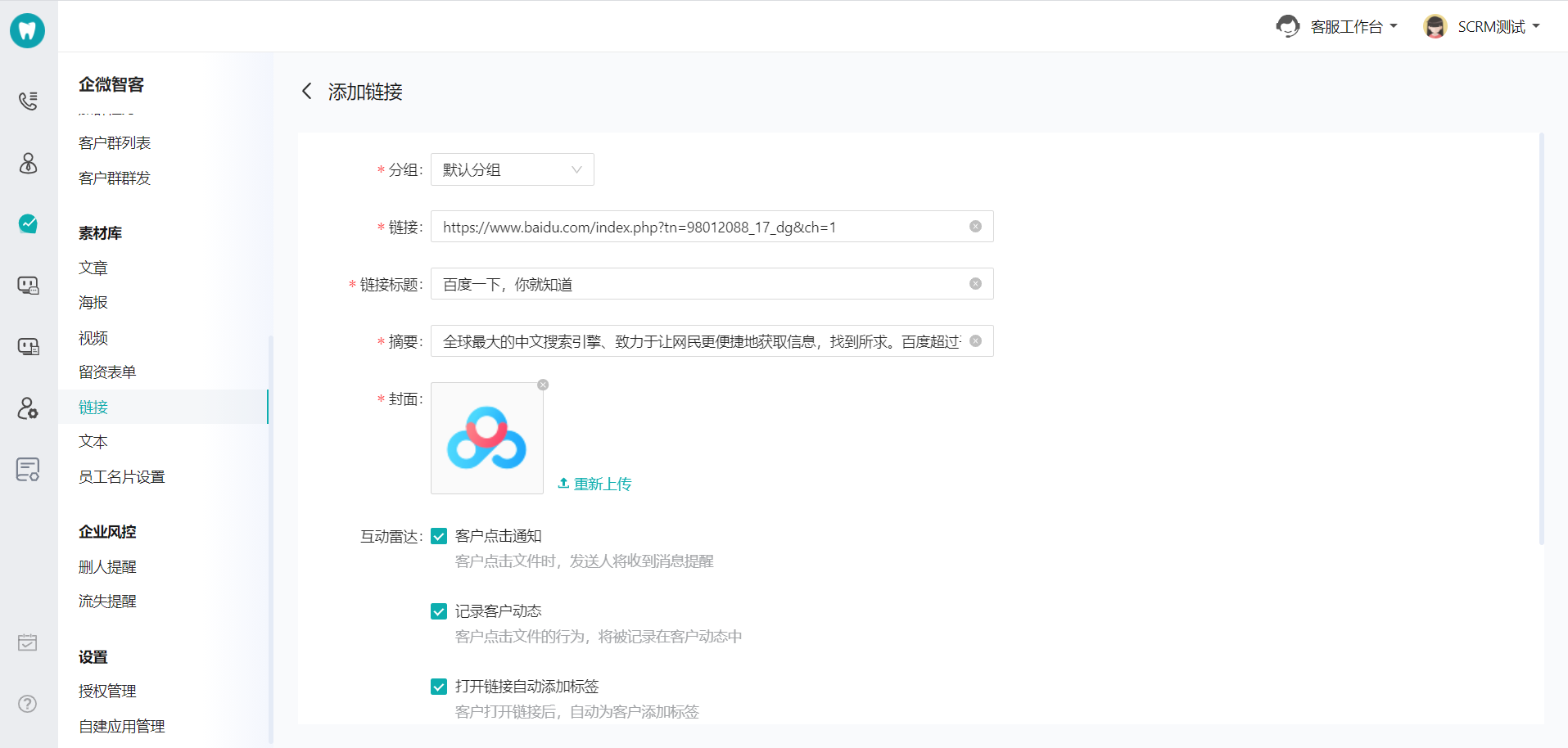Click the form area vertical scrollbar
Screen dimensions: 1568x748
[x=1542, y=339]
